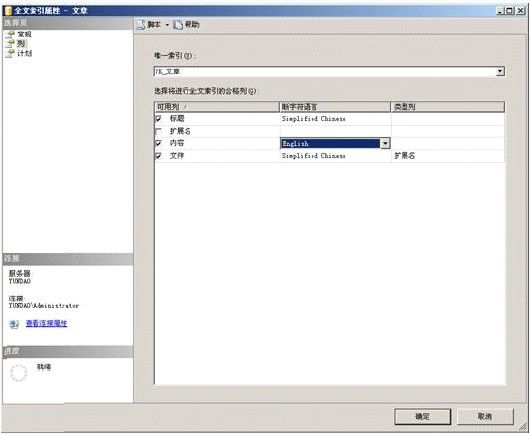530x434 pixels.
Task: Click the 确定 (OK) button
Action: click(x=423, y=416)
